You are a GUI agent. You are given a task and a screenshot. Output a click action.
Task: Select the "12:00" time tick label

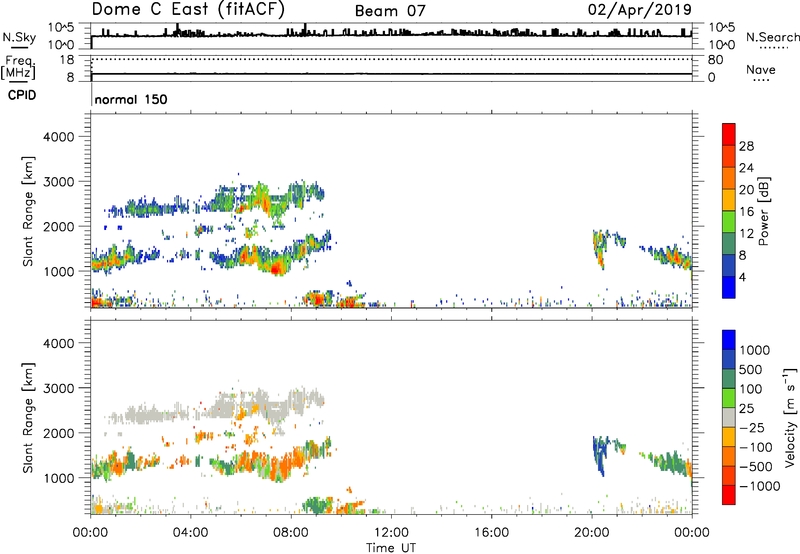[391, 533]
